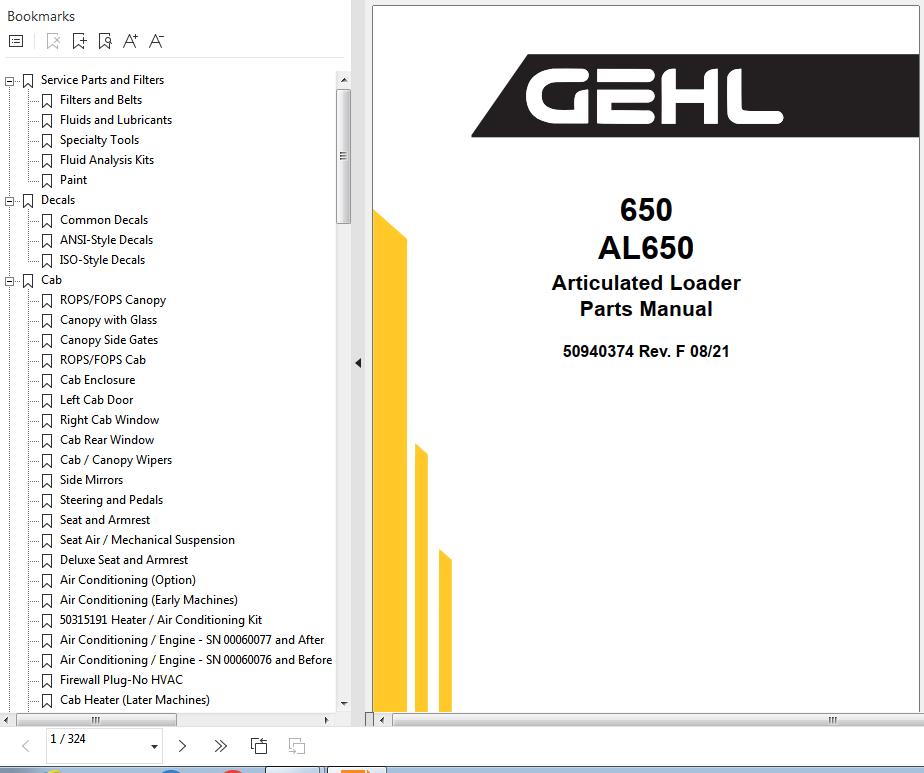Select the Canopy with Glass bookmark
This screenshot has height=773, width=924.
point(108,321)
